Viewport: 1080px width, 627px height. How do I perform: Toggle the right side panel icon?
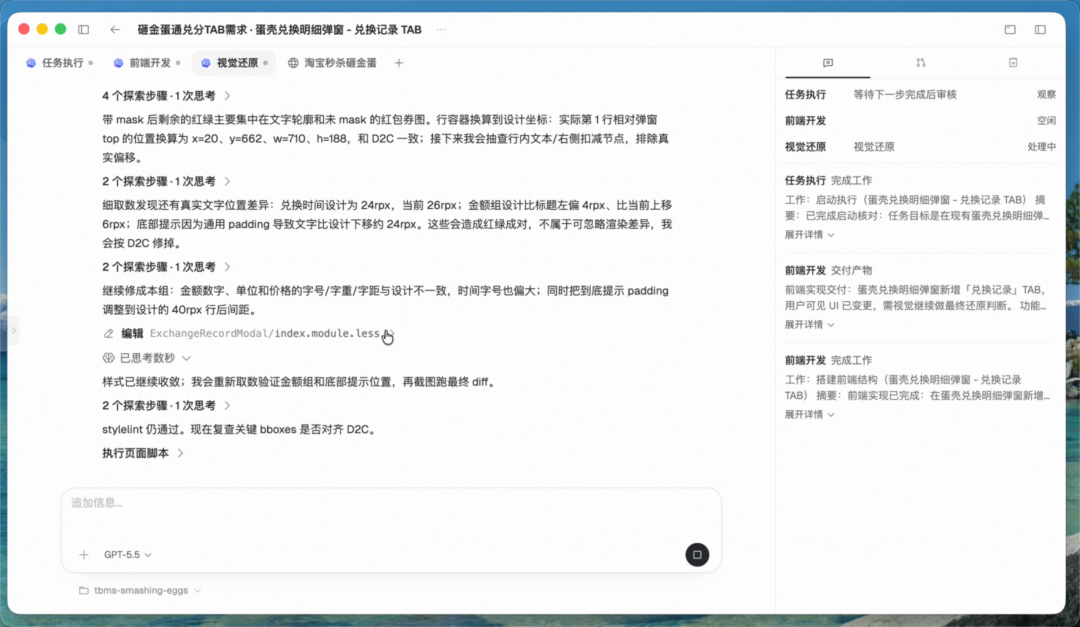[1040, 30]
